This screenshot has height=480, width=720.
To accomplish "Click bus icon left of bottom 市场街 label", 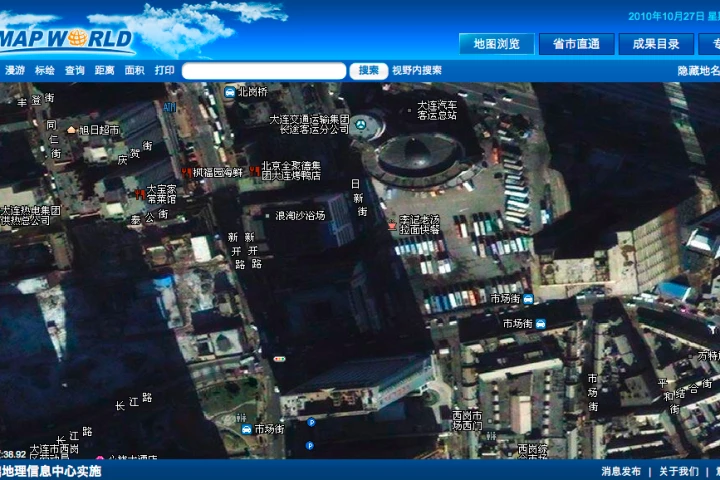I will click(247, 429).
